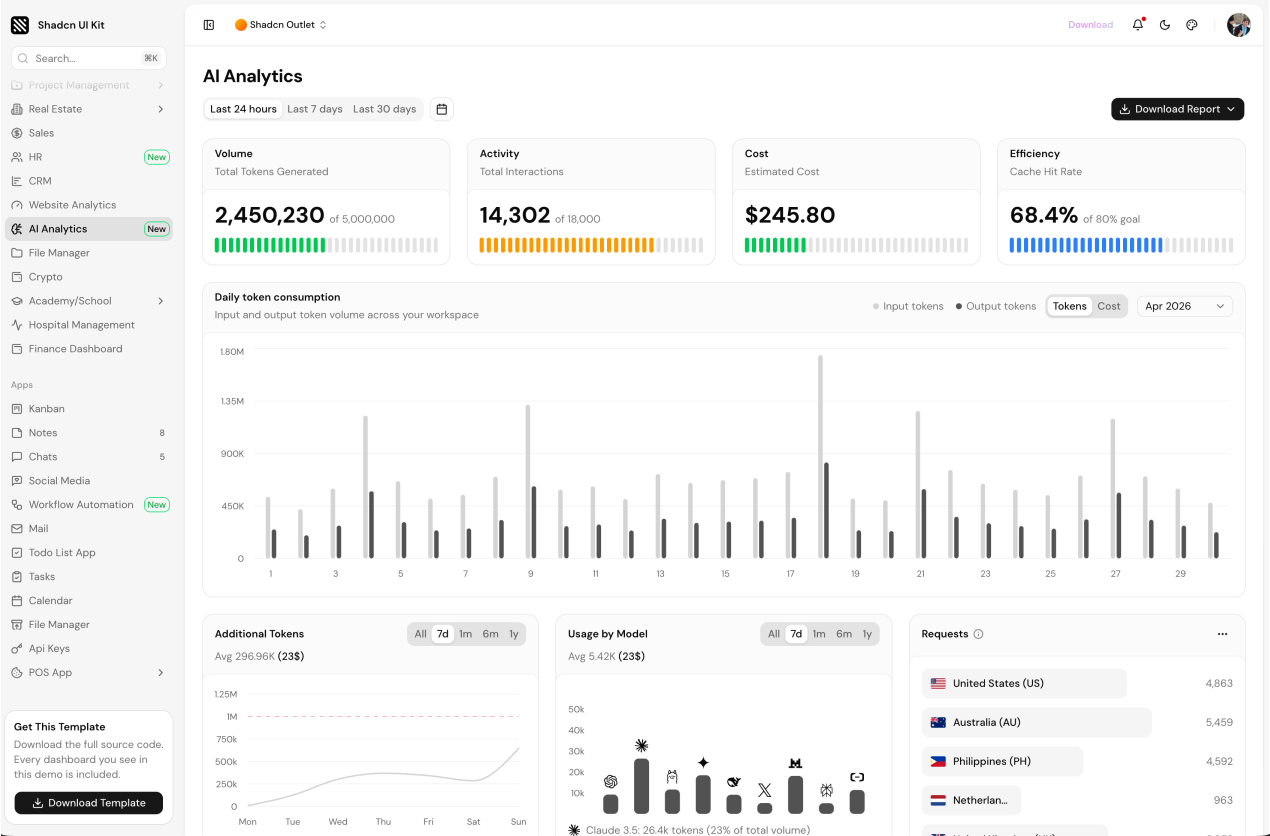Focus the sidebar Search field

pyautogui.click(x=89, y=58)
